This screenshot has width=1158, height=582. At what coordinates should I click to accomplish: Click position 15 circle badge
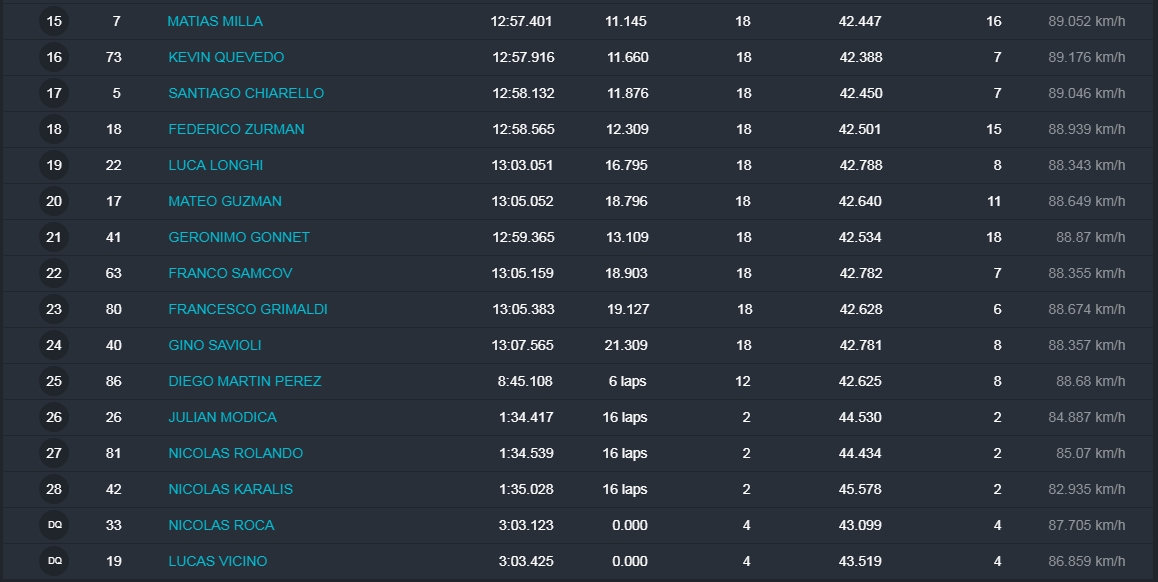[54, 21]
